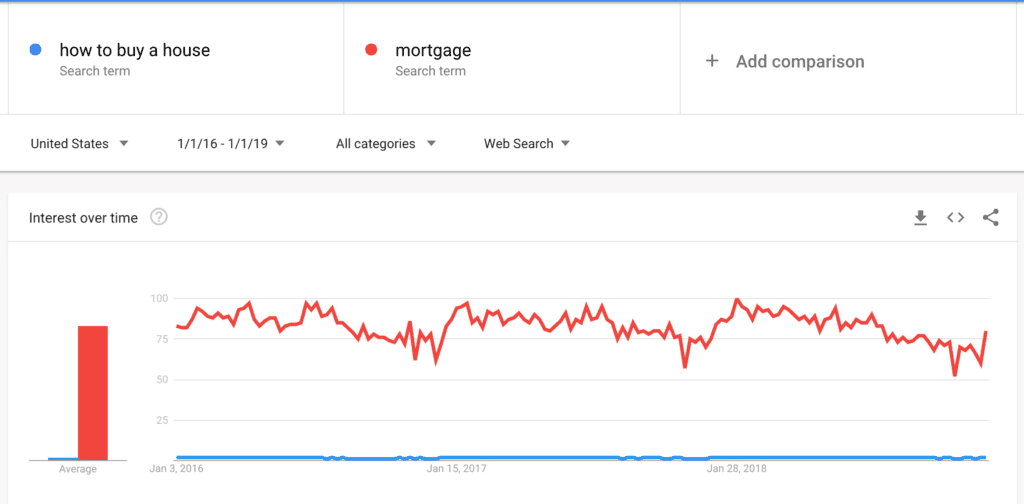Click the Jan 28, 2018 axis label
The height and width of the screenshot is (504, 1024).
coord(737,469)
